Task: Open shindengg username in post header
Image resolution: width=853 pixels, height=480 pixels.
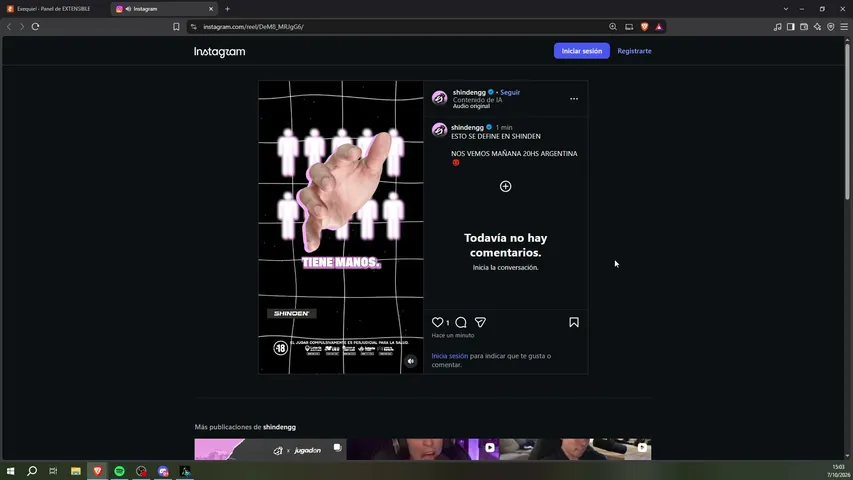Action: pos(469,92)
